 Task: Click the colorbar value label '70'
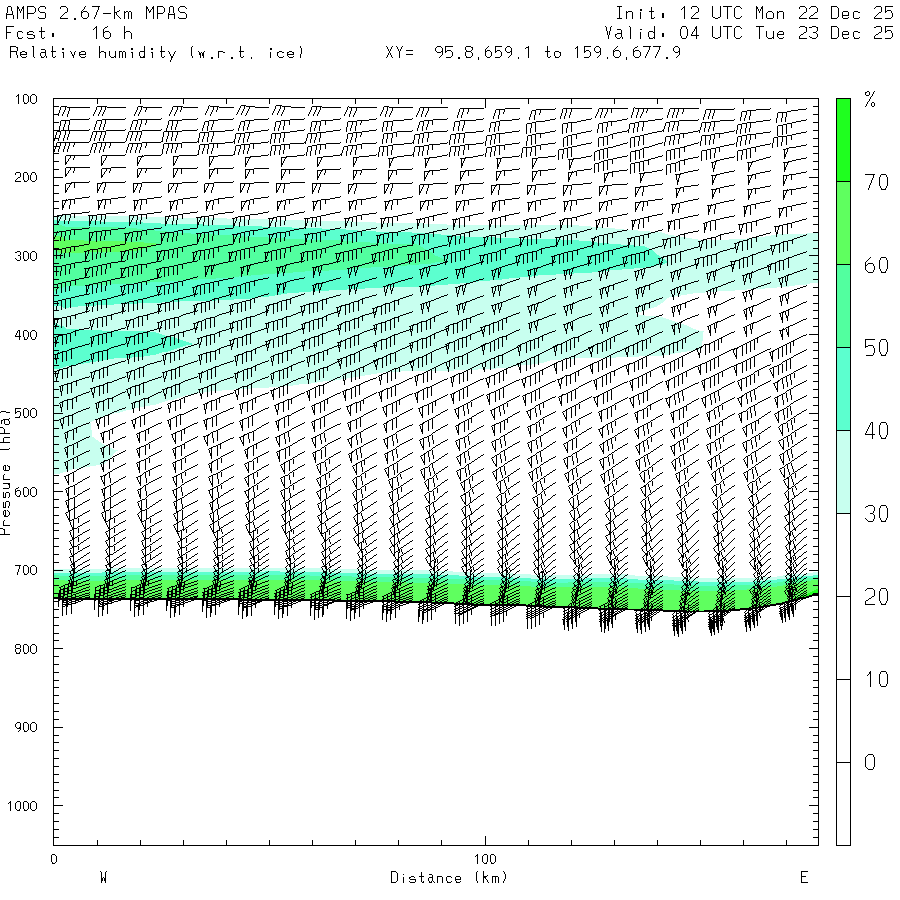point(876,183)
